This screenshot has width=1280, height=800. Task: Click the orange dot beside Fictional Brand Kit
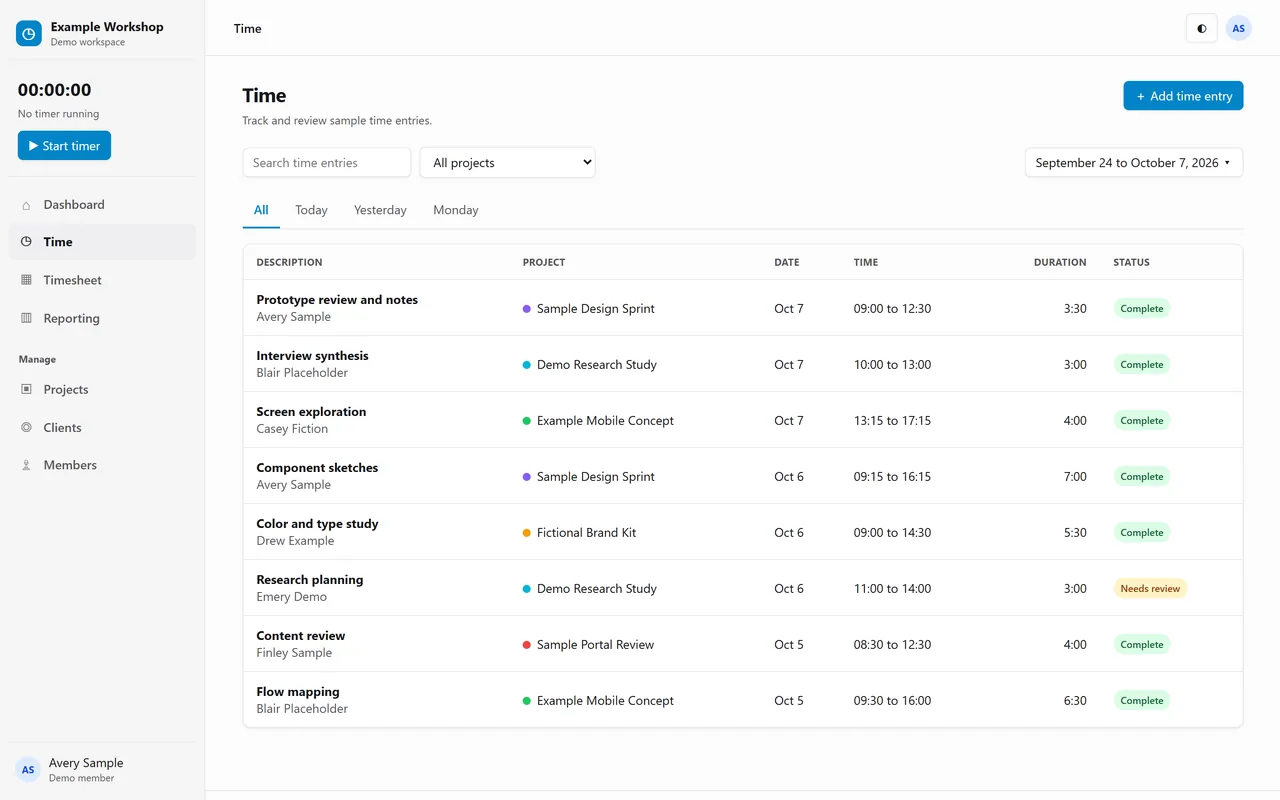[527, 533]
